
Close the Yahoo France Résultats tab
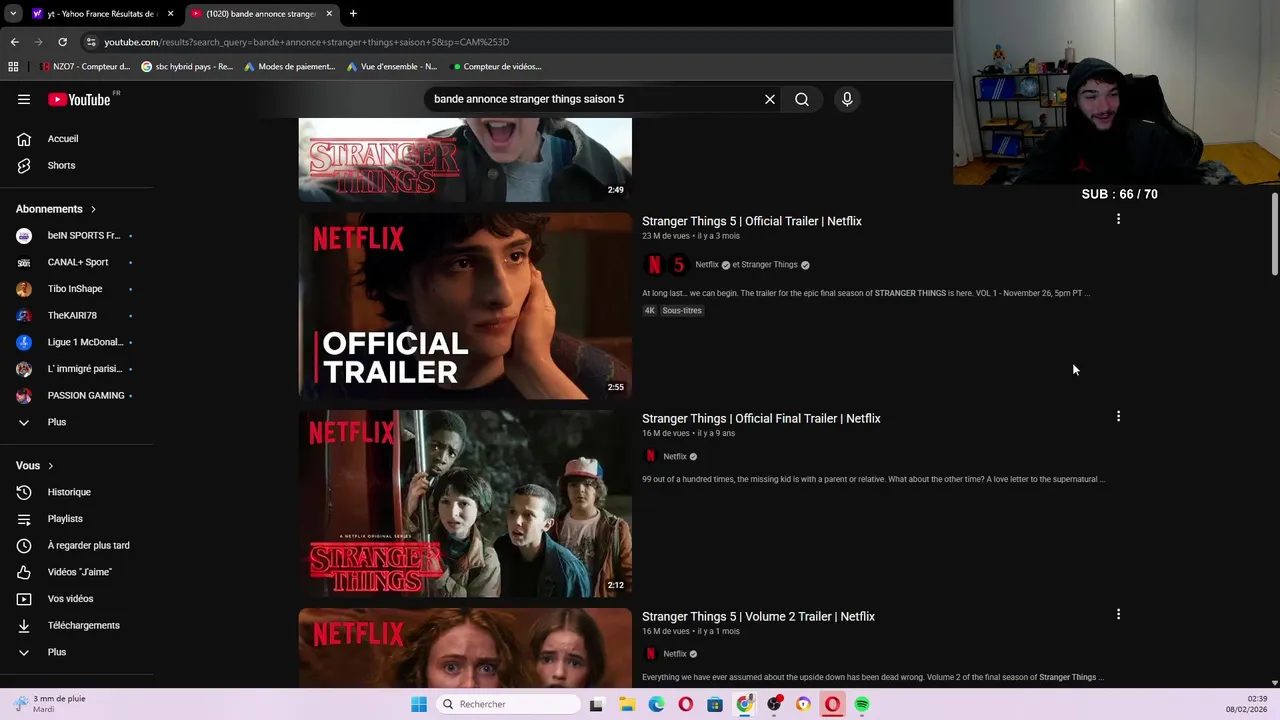click(170, 14)
